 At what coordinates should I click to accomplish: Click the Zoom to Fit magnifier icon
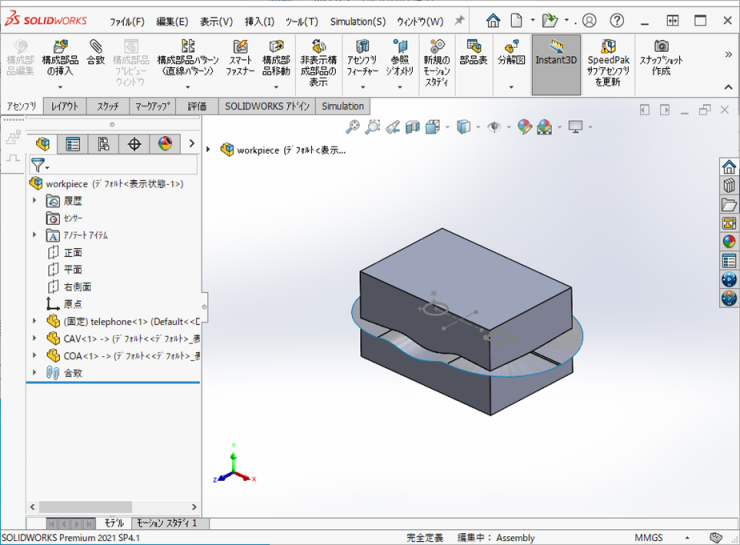(x=352, y=127)
